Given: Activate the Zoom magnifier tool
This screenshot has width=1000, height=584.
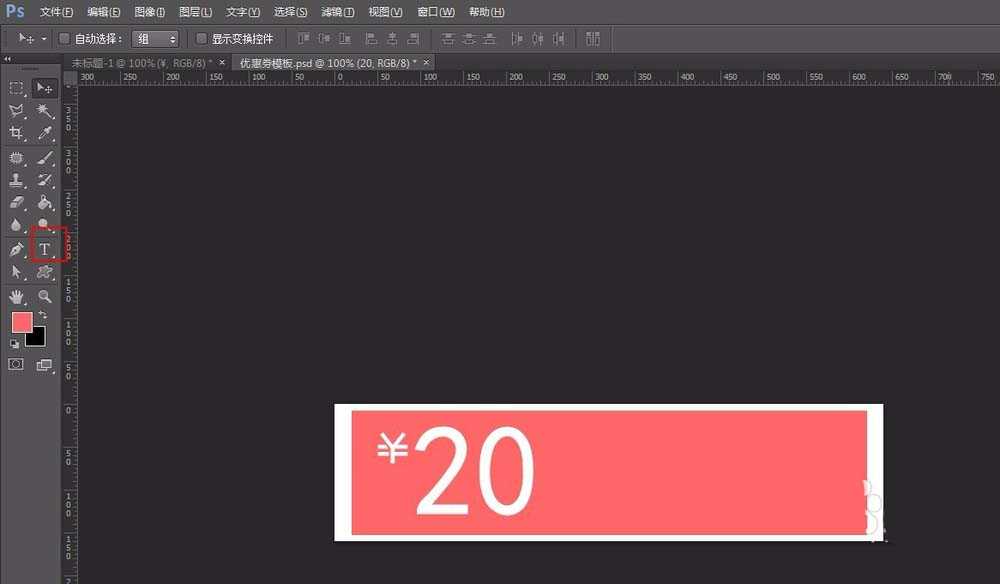Looking at the screenshot, I should (x=45, y=297).
